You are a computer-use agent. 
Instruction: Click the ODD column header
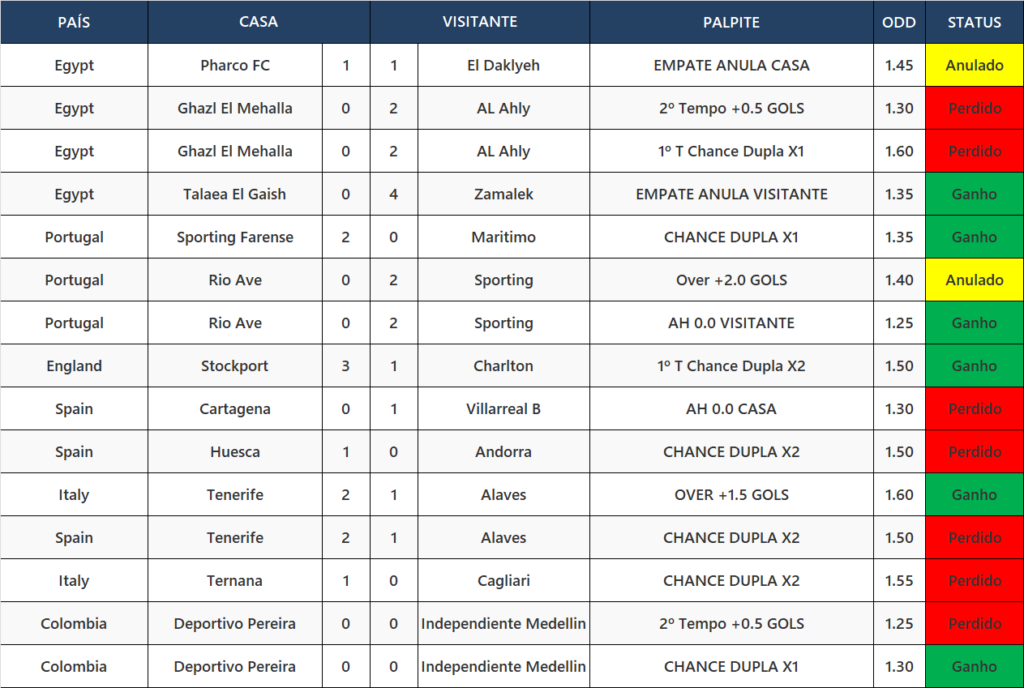899,22
